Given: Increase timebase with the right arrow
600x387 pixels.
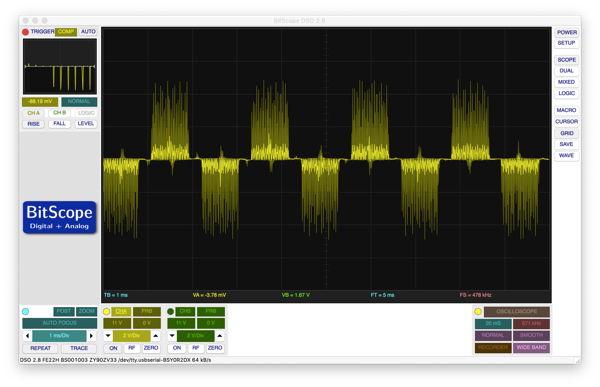Looking at the screenshot, I should pos(91,336).
